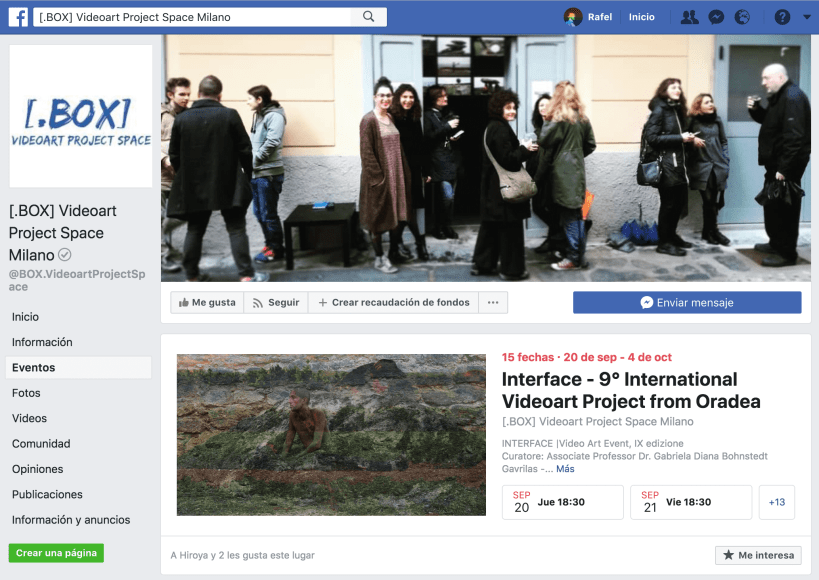The height and width of the screenshot is (580, 819).
Task: Click the Facebook search input field
Action: [195, 17]
